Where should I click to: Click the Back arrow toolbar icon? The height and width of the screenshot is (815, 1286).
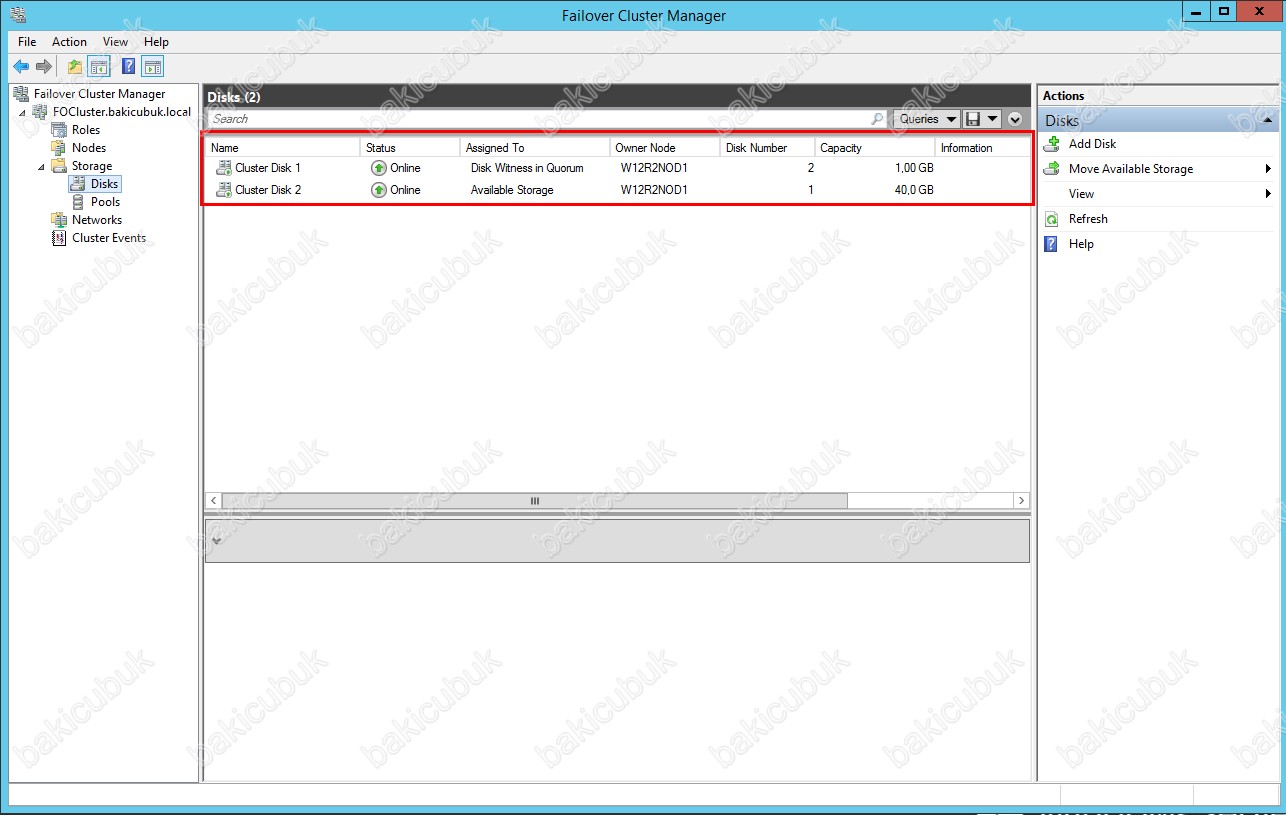pyautogui.click(x=21, y=67)
